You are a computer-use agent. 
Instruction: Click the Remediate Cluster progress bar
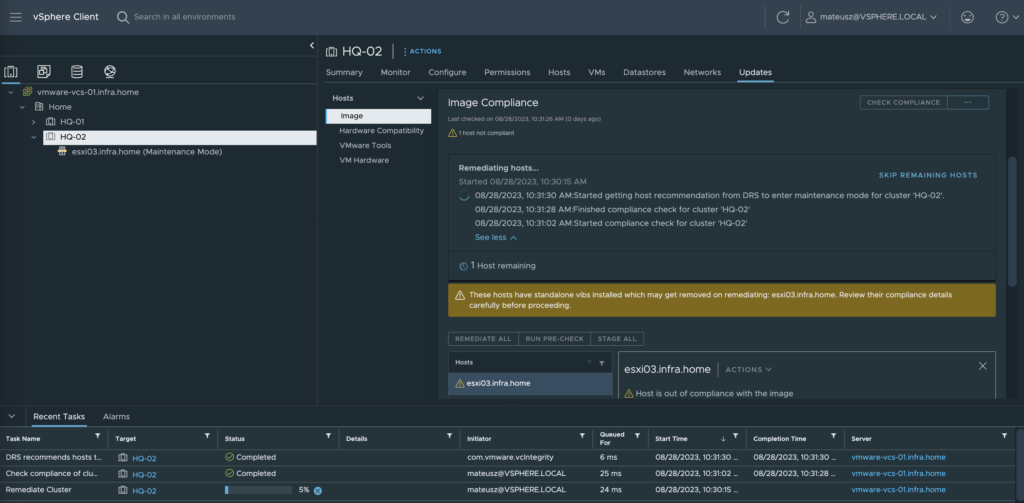[x=258, y=490]
